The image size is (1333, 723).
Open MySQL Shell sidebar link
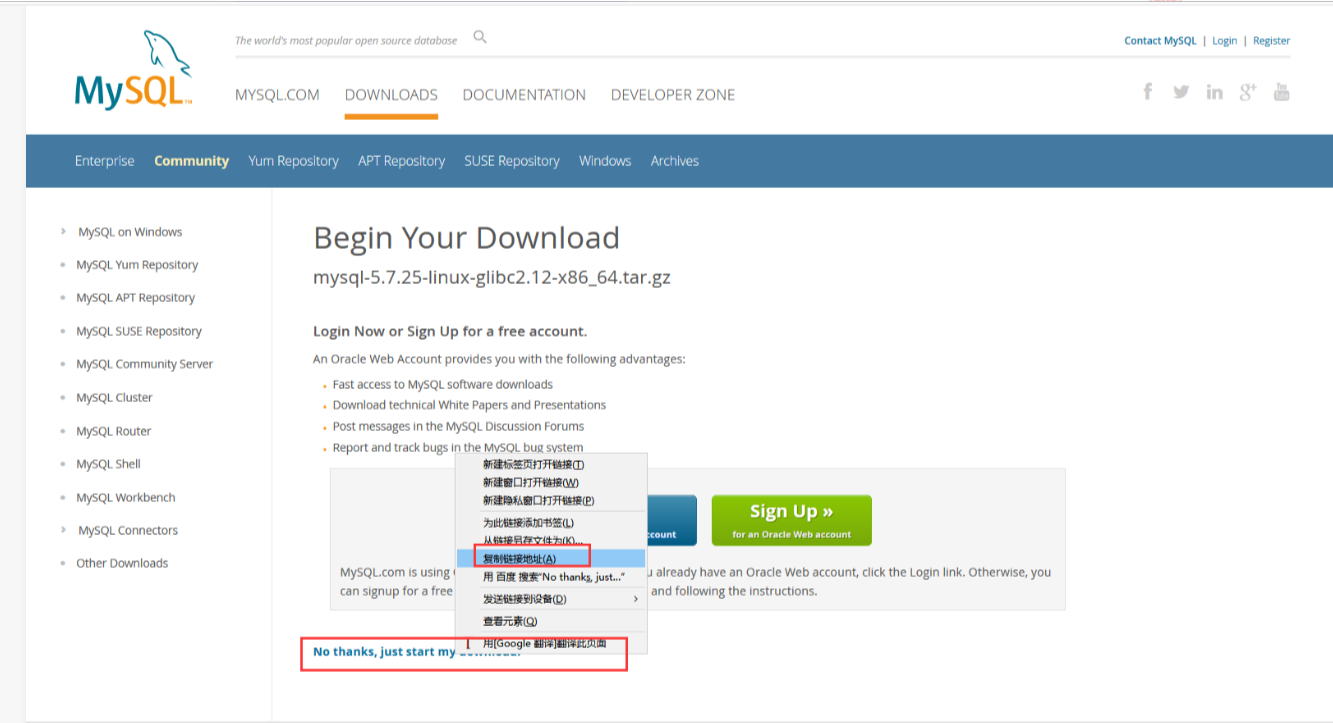(x=108, y=464)
